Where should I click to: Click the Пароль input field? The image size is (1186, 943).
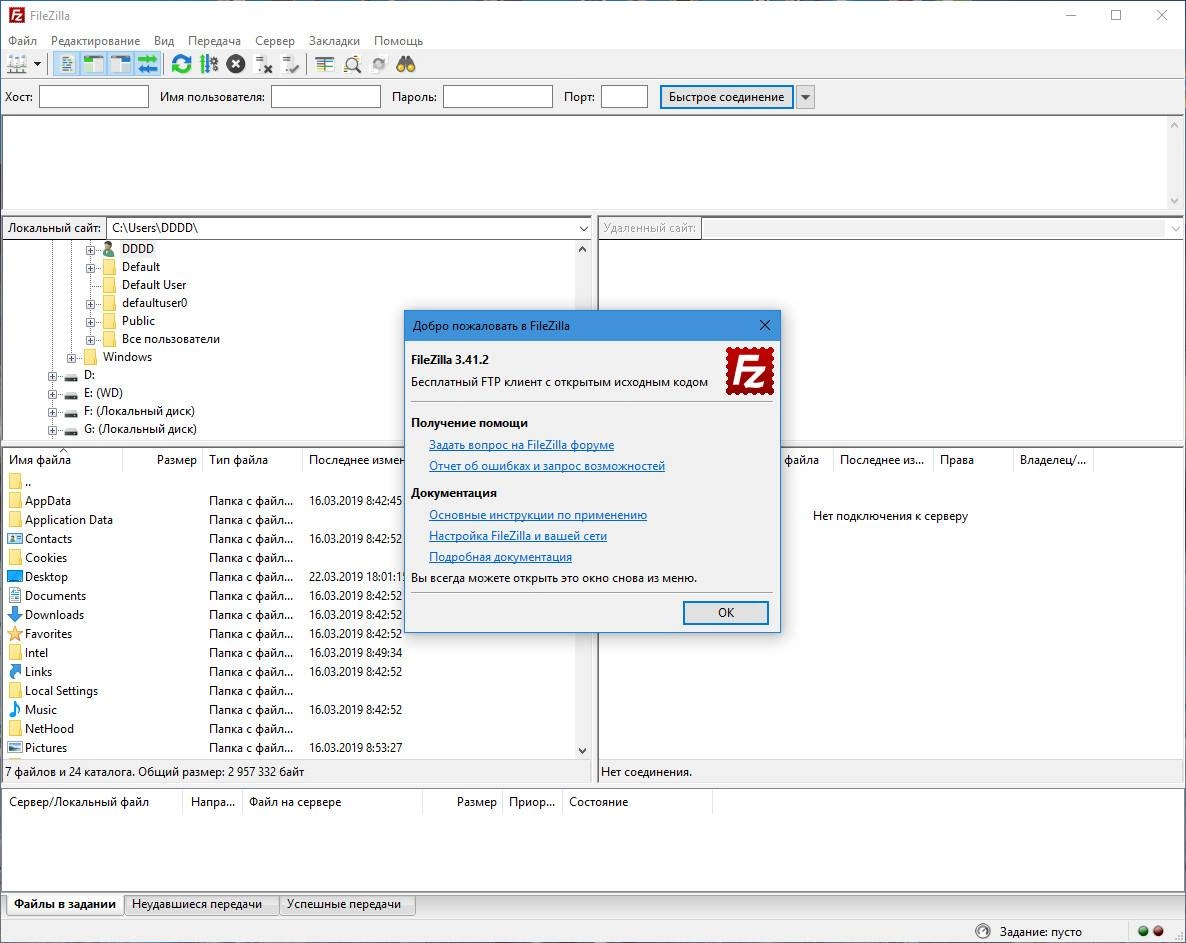coord(498,97)
